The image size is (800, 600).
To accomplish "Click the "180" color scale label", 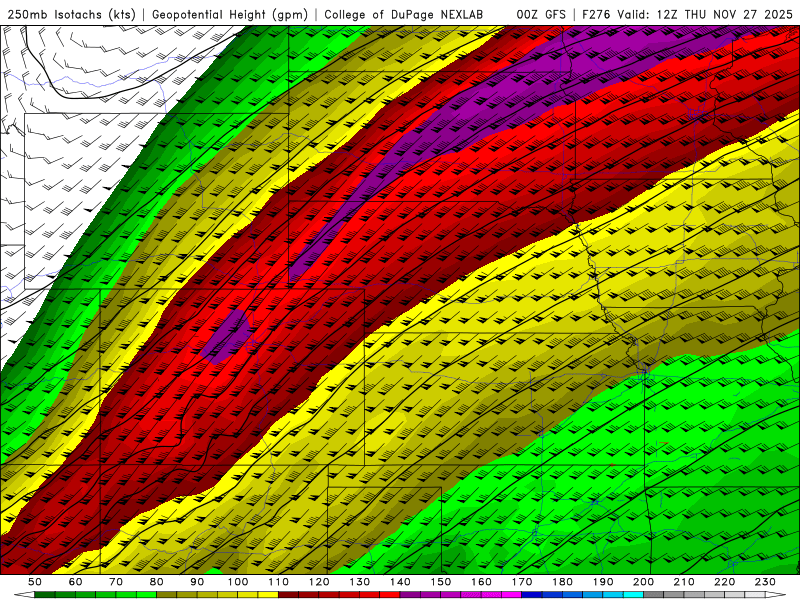I will (x=563, y=582).
